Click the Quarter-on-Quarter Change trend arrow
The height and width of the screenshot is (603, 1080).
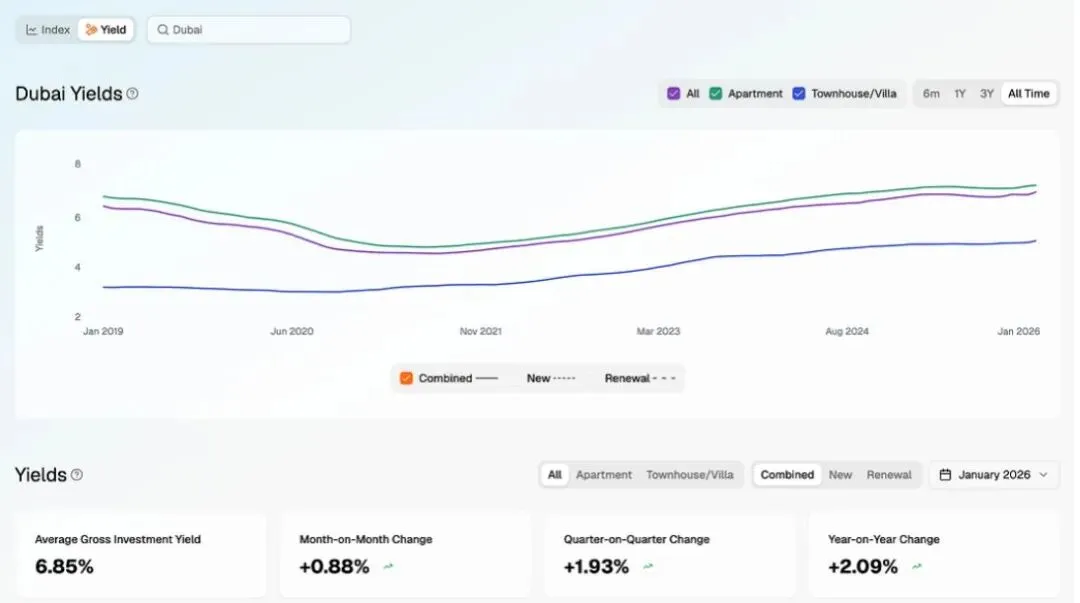[648, 566]
